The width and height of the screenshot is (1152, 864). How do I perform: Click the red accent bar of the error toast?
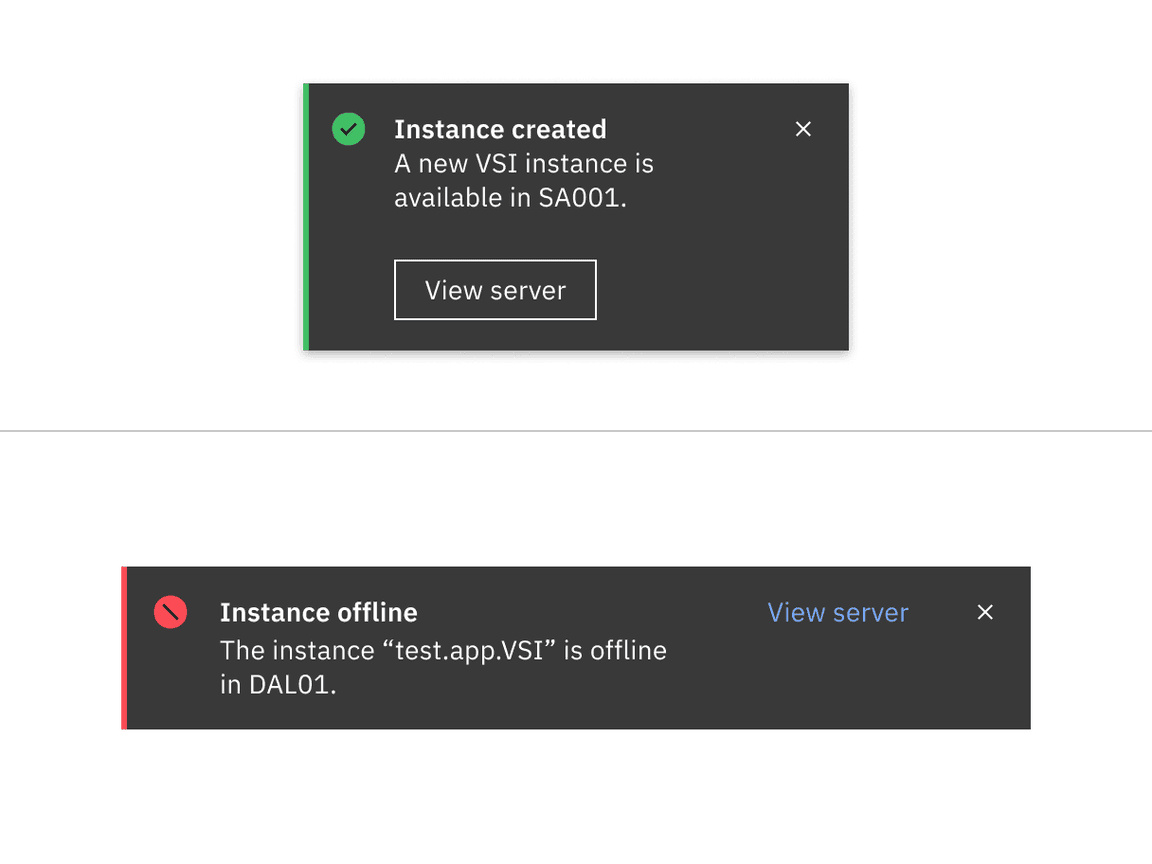[123, 647]
